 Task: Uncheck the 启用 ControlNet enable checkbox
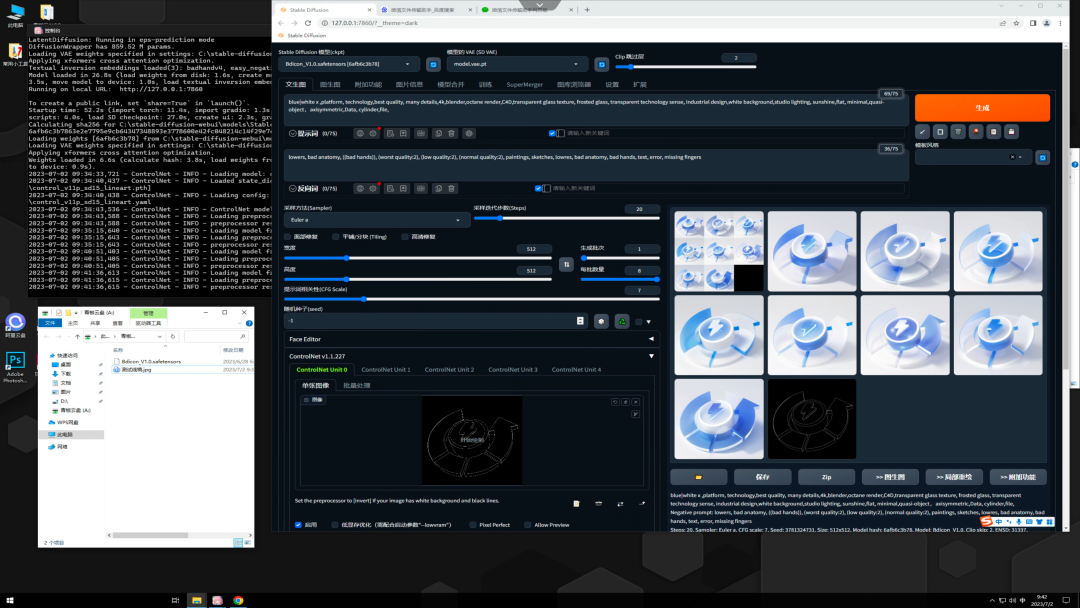click(298, 525)
